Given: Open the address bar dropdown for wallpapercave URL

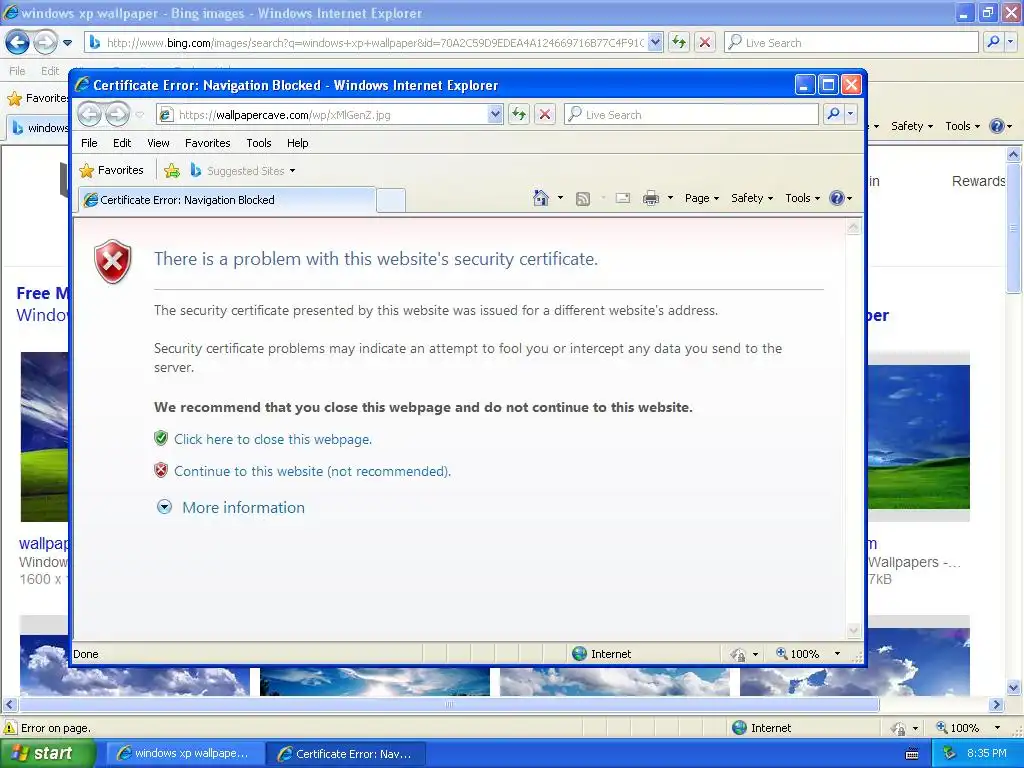Looking at the screenshot, I should tap(495, 114).
